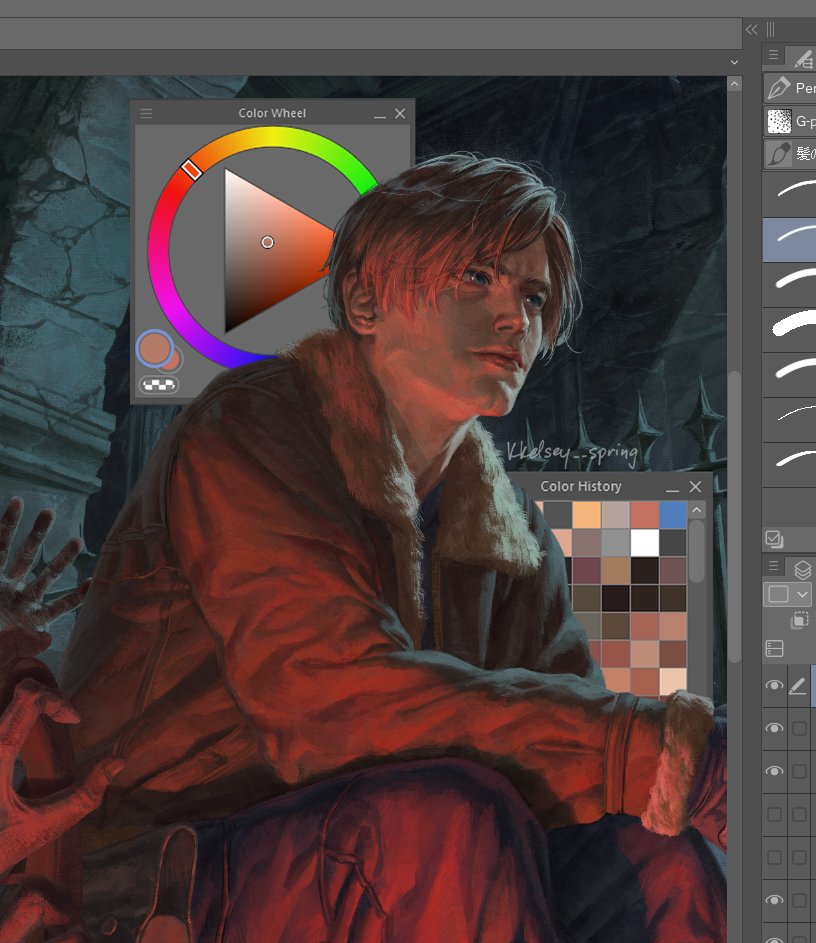Viewport: 816px width, 943px height.
Task: Click the Color History title text
Action: [x=580, y=486]
